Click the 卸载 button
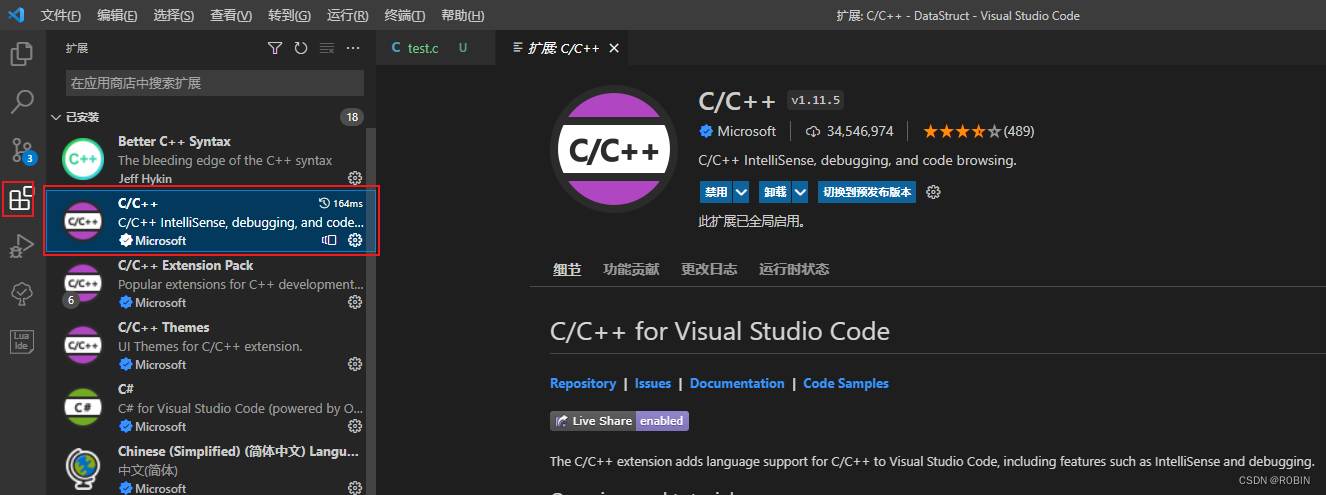The height and width of the screenshot is (495, 1326). (x=775, y=192)
